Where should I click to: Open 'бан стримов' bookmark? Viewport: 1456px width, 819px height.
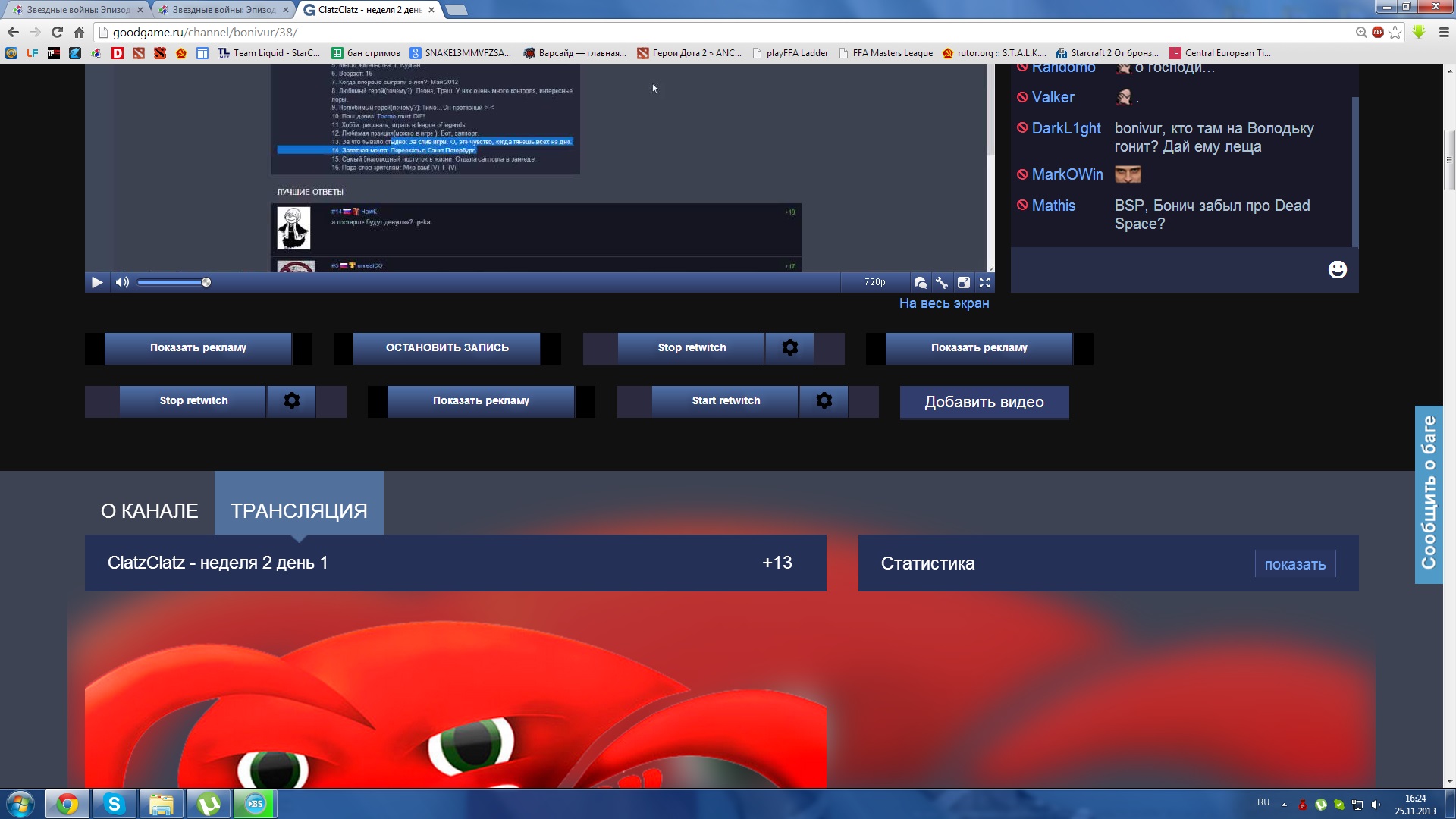point(366,53)
